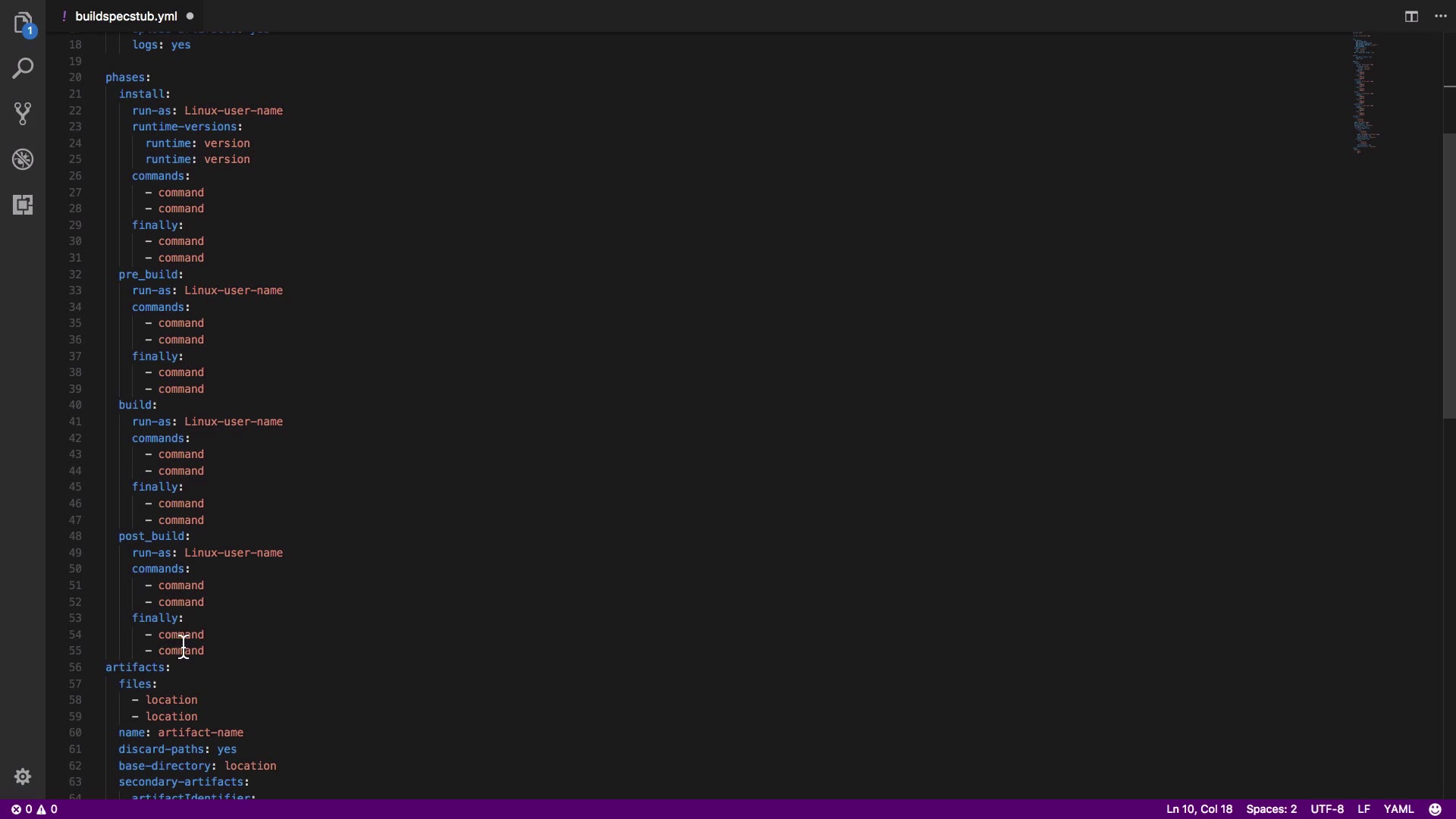
Task: Click the feedback smiley in the status bar
Action: click(1435, 809)
